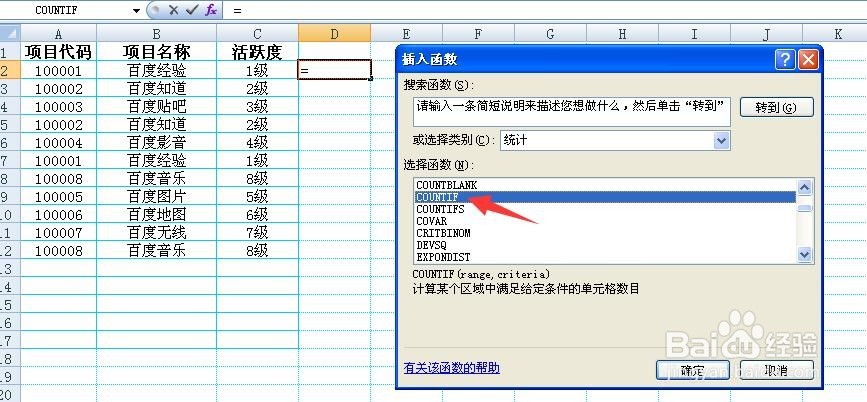This screenshot has height=402, width=867.
Task: Select CRITBINOM in function list
Action: [x=605, y=233]
